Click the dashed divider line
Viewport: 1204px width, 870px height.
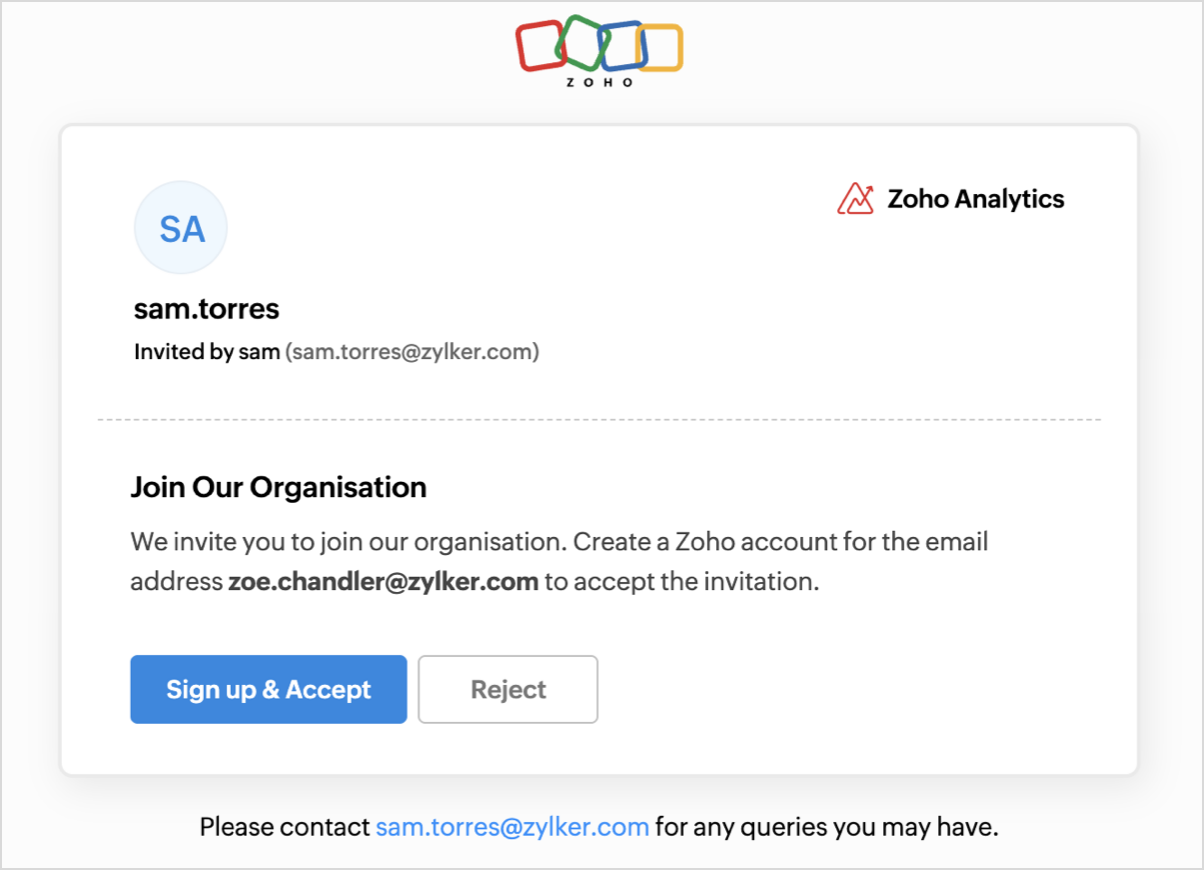[x=599, y=419]
